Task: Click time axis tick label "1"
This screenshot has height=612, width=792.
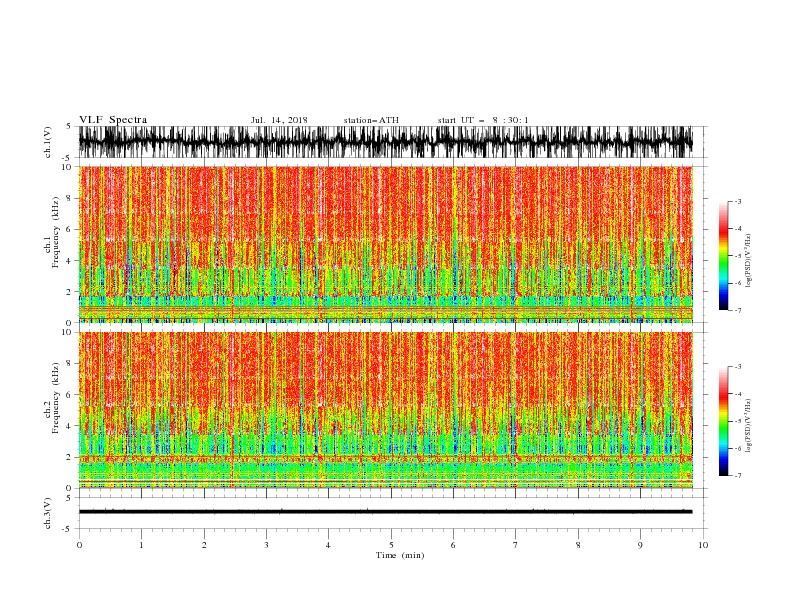Action: coord(142,545)
